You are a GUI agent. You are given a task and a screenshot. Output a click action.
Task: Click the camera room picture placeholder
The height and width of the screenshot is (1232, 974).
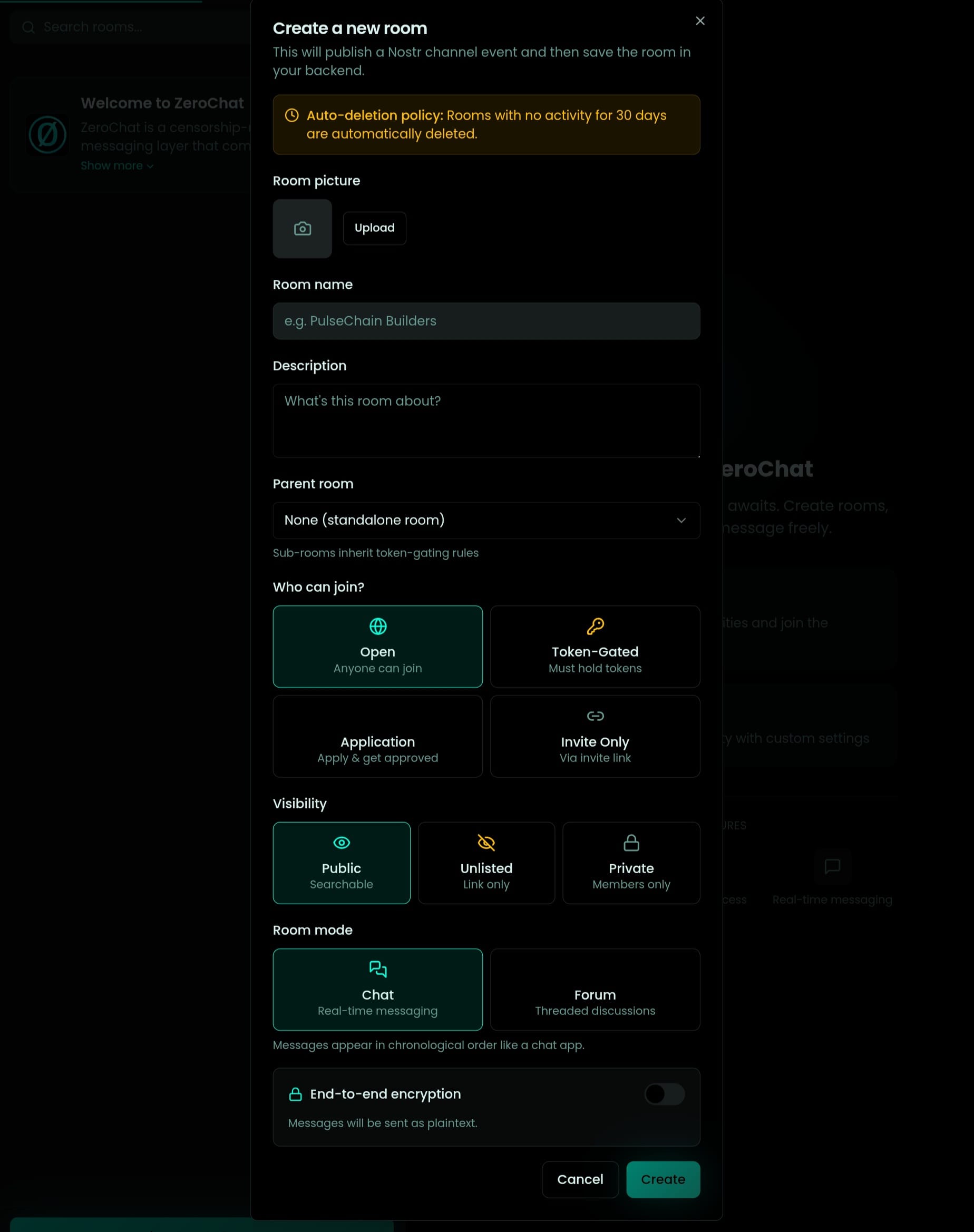(x=302, y=229)
